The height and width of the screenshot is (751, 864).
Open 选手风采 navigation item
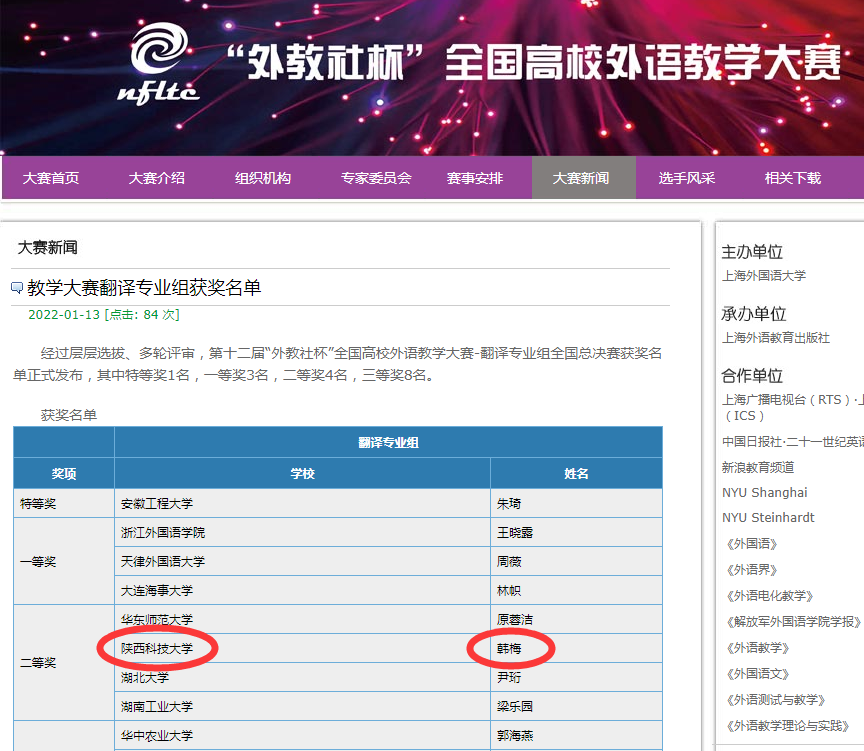coord(687,178)
